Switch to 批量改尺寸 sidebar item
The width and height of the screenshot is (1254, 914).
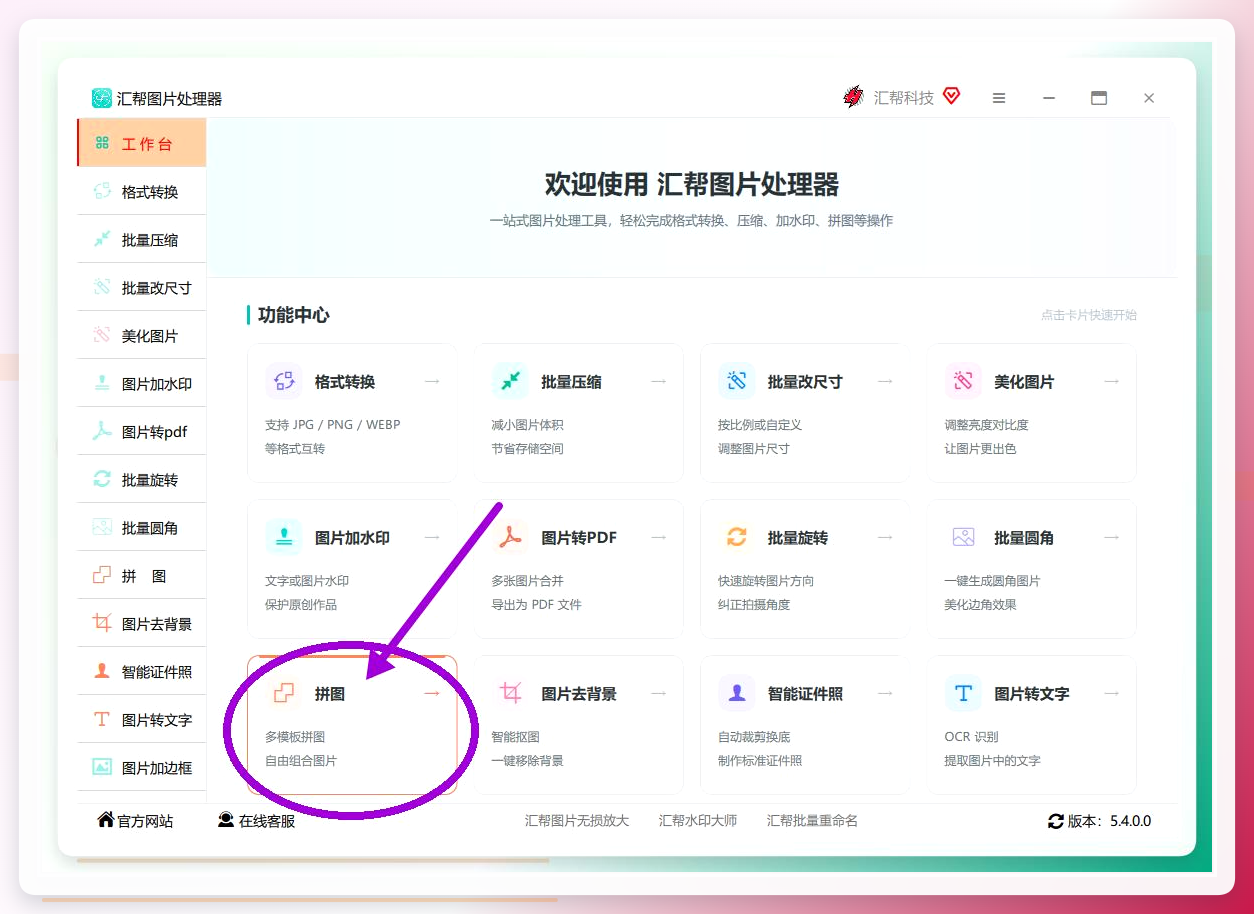142,287
